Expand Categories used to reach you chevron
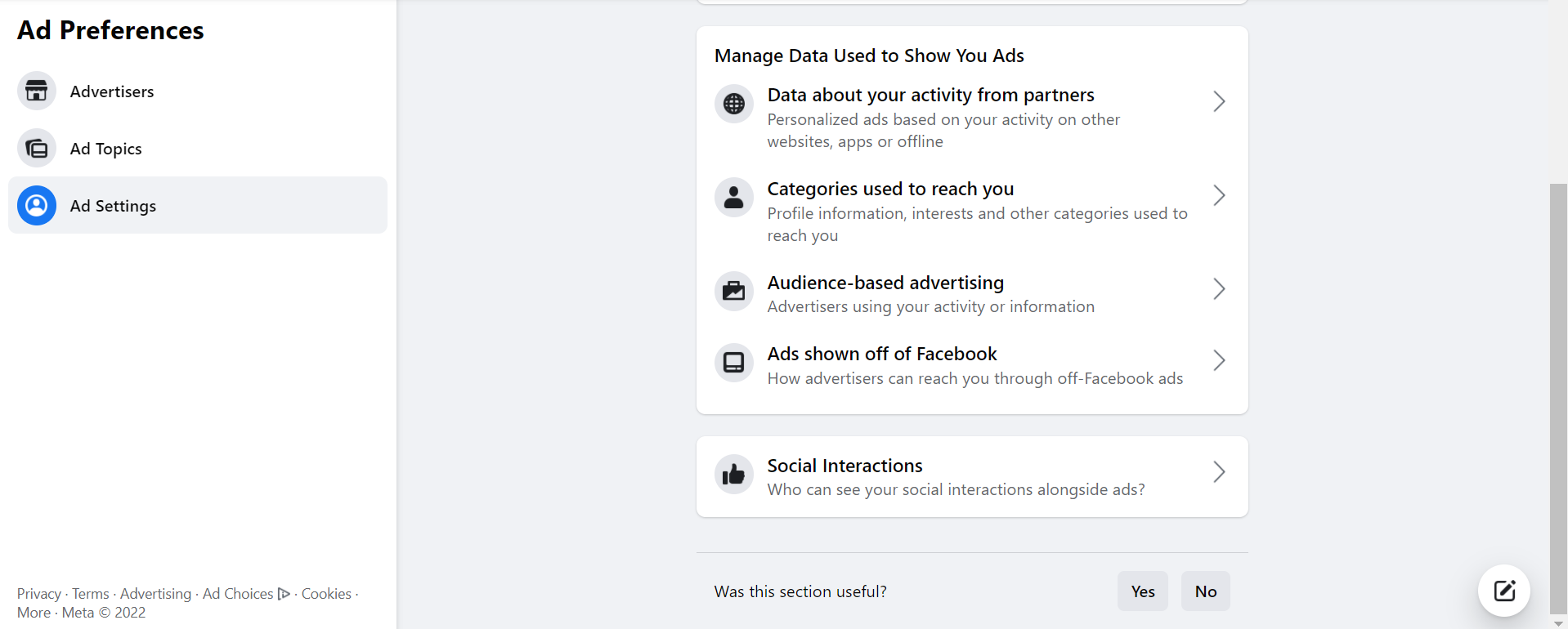The width and height of the screenshot is (1568, 629). [x=1219, y=195]
